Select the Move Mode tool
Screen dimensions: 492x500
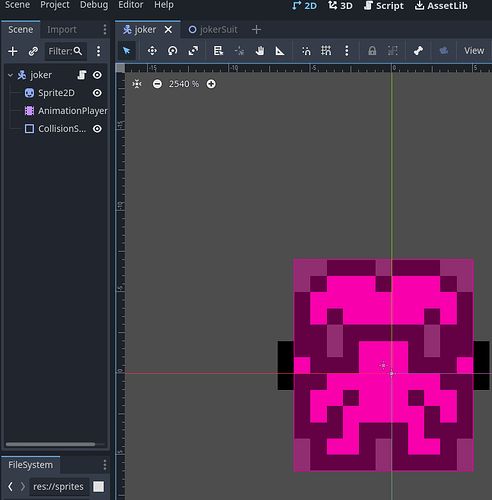click(x=152, y=51)
